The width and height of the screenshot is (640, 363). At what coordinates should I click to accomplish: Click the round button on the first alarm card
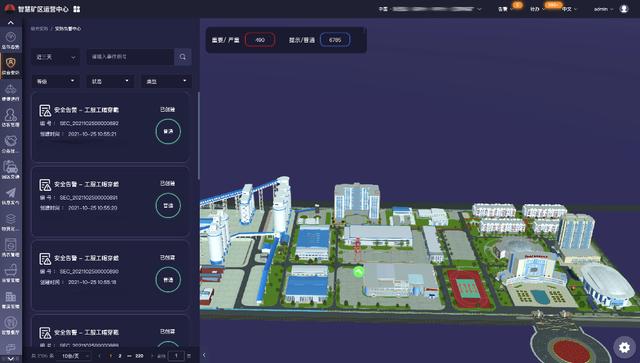coord(168,131)
